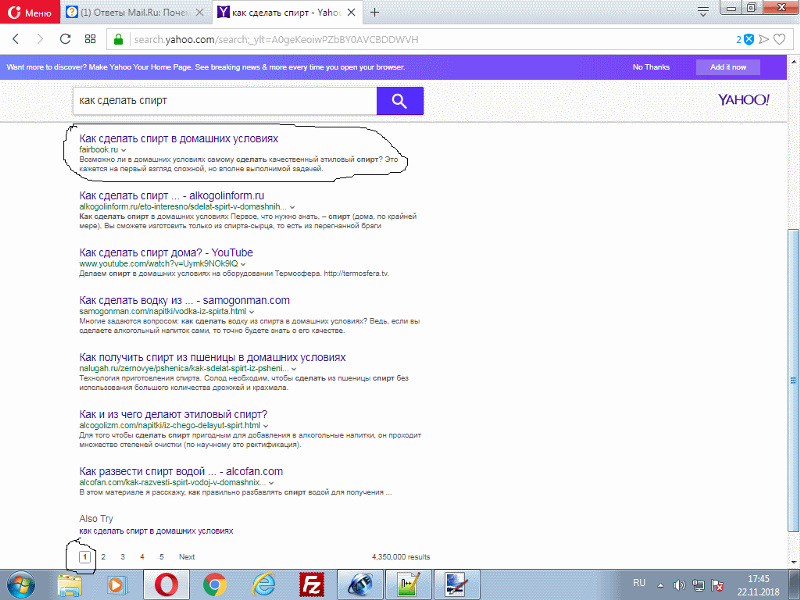
Task: Launch Internet Explorer from taskbar
Action: click(263, 585)
